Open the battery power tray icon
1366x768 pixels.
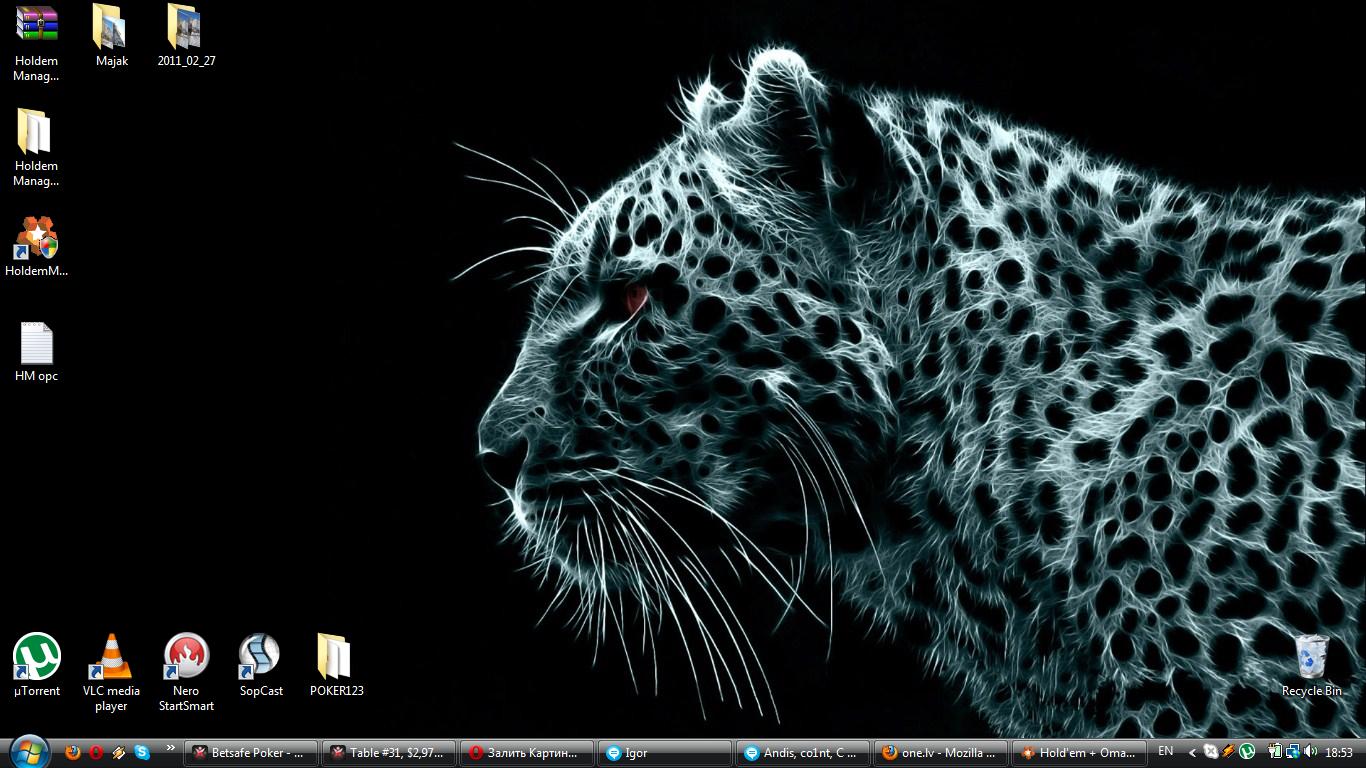coord(1275,751)
